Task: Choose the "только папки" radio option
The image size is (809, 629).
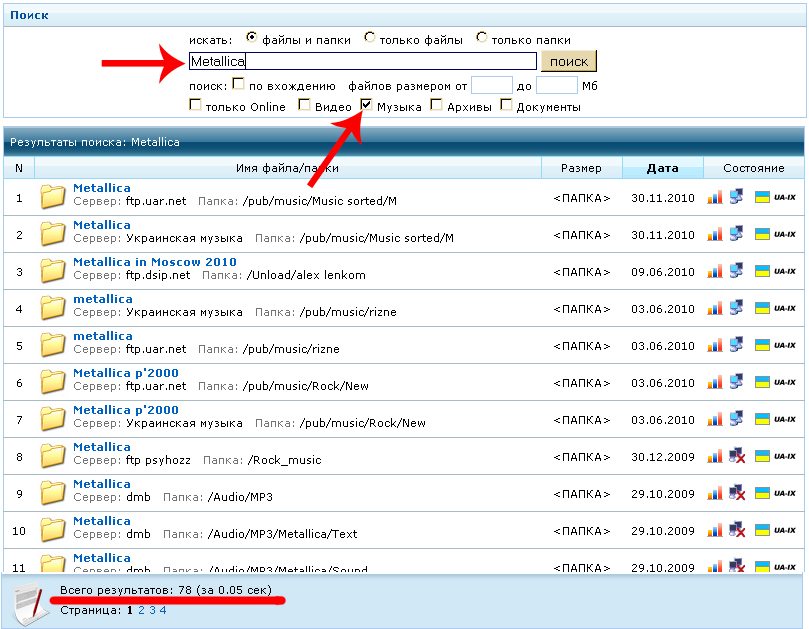Action: tap(481, 38)
